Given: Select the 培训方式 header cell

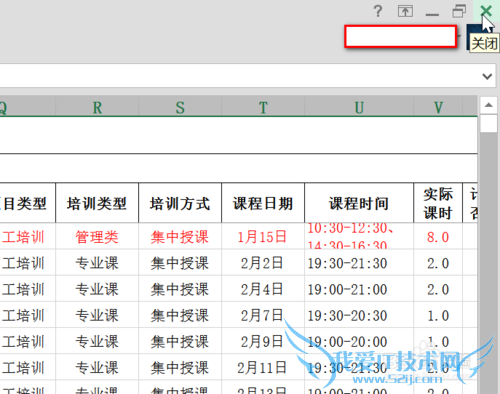Looking at the screenshot, I should tap(180, 203).
